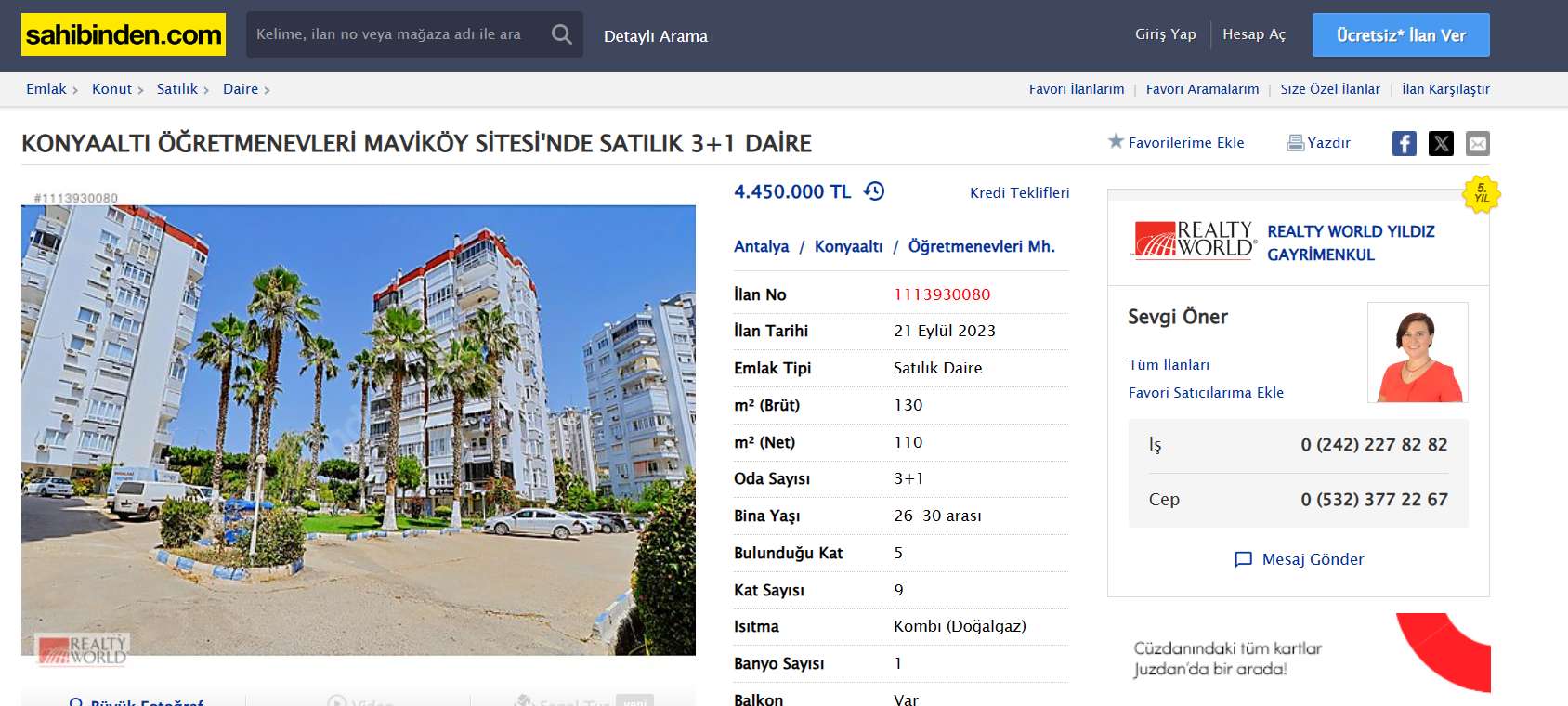The width and height of the screenshot is (1568, 706).
Task: Click the Banyo Sayısı value 1
Action: tap(898, 663)
